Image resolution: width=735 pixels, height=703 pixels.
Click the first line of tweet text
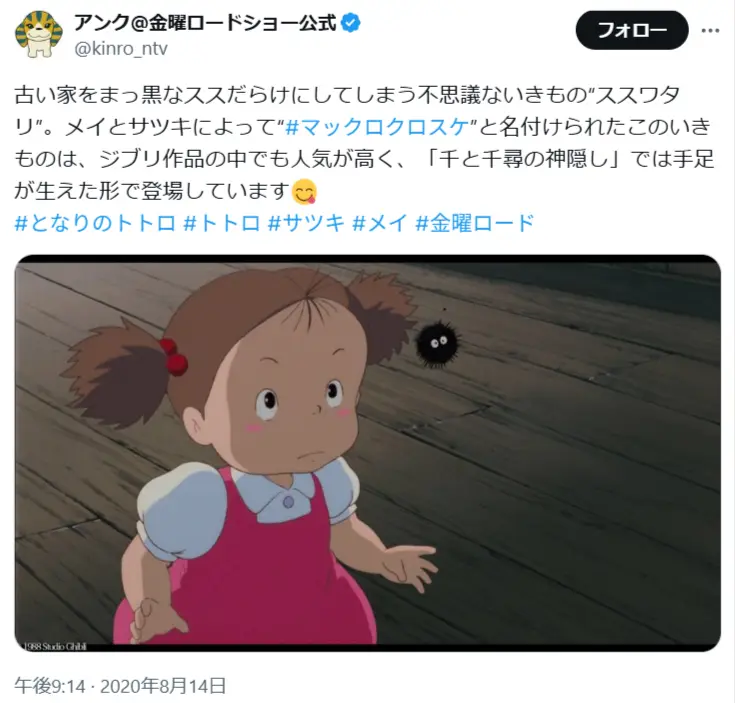tap(347, 96)
